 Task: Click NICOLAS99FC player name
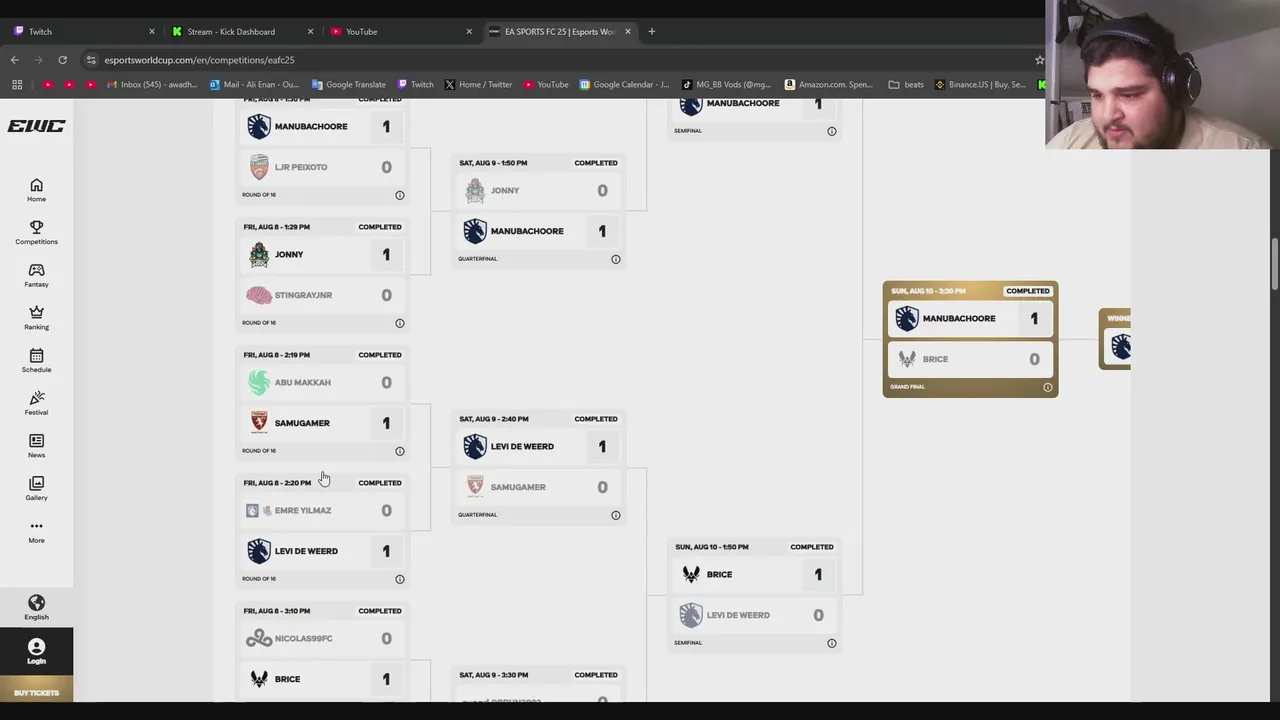(x=303, y=638)
